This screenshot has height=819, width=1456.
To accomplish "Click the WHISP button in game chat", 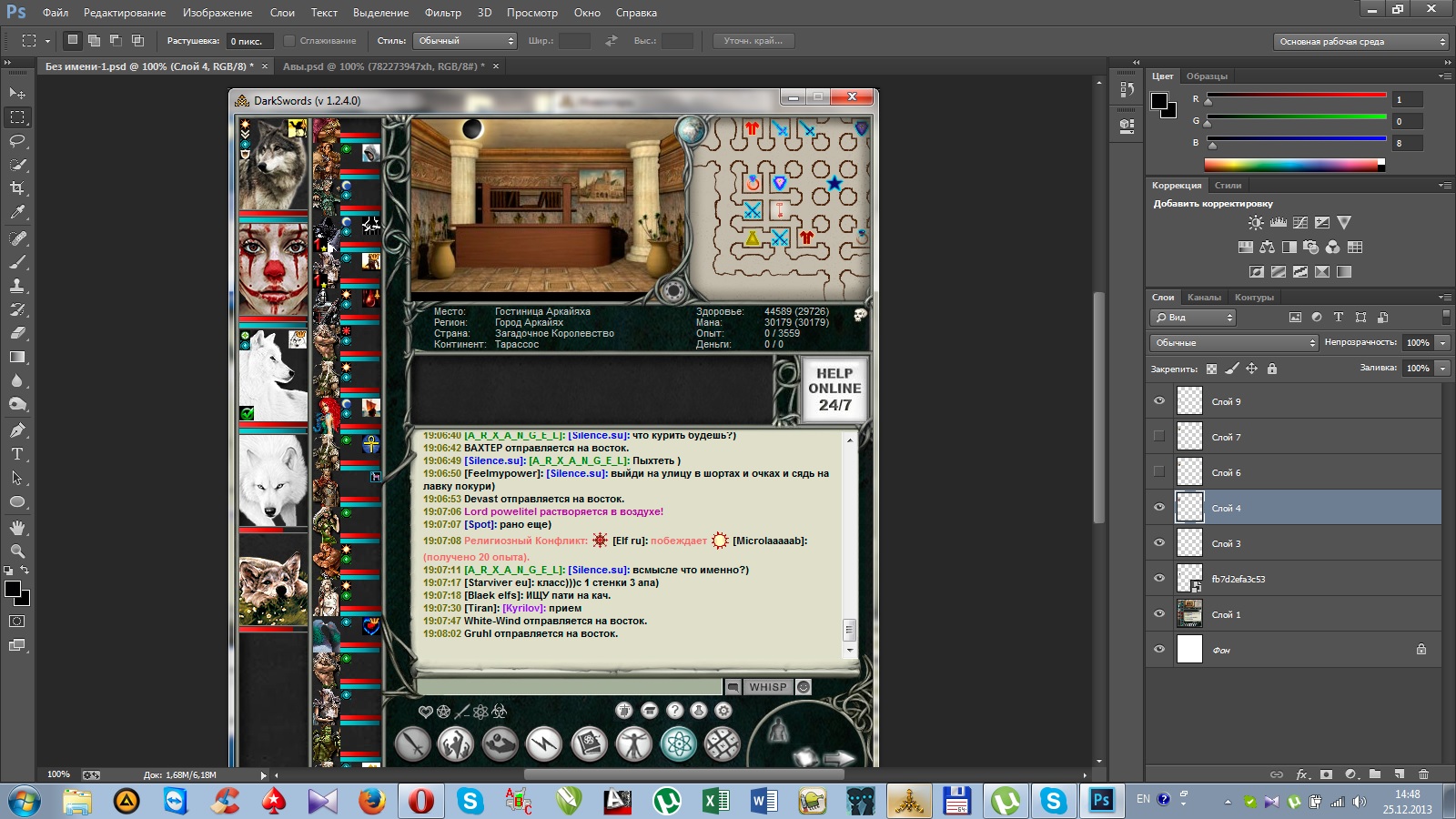I will (x=767, y=687).
